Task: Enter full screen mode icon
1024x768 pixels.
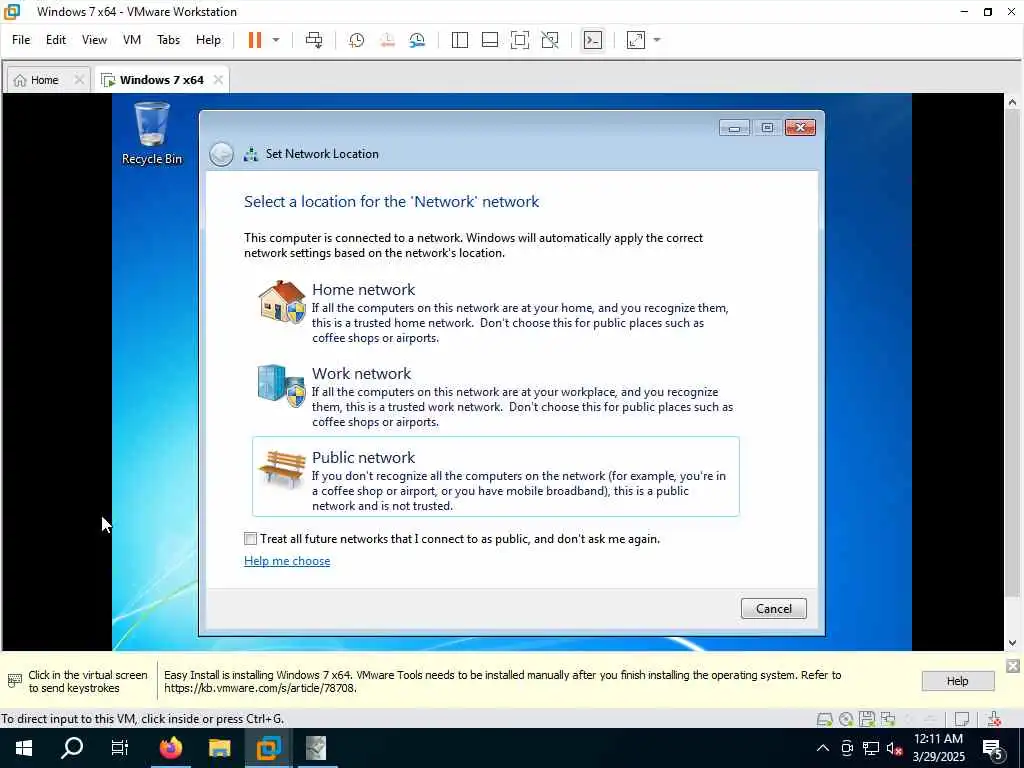Action: [520, 40]
